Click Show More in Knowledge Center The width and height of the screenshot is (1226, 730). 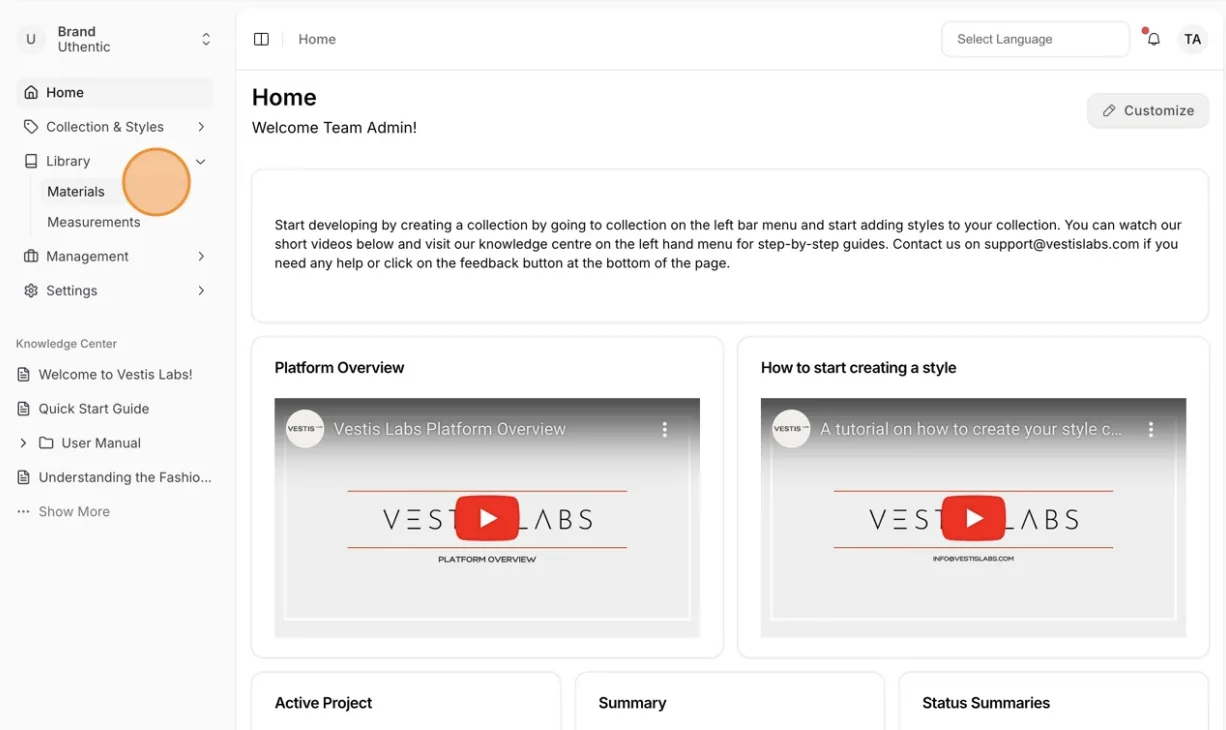pos(74,511)
